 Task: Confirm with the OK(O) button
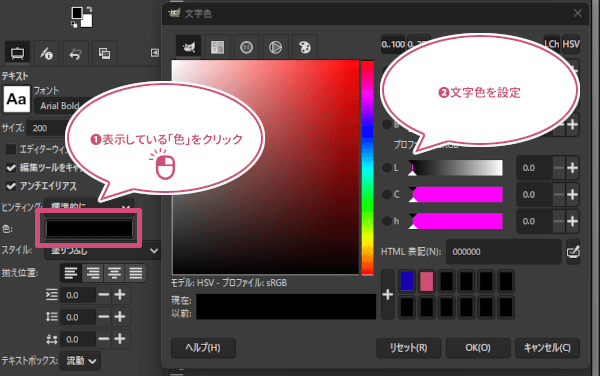coord(478,348)
